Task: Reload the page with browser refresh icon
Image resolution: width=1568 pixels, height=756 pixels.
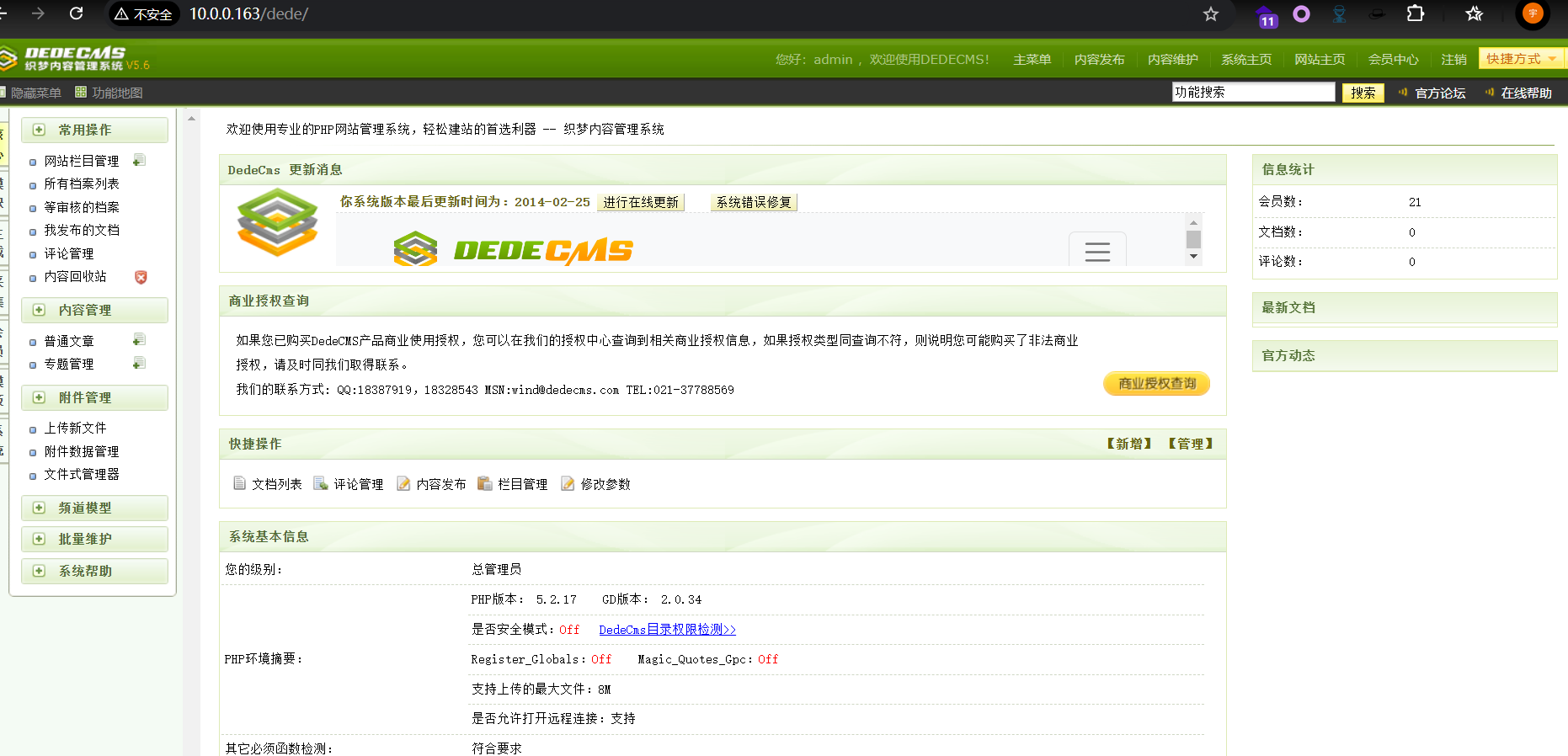Action: point(76,13)
